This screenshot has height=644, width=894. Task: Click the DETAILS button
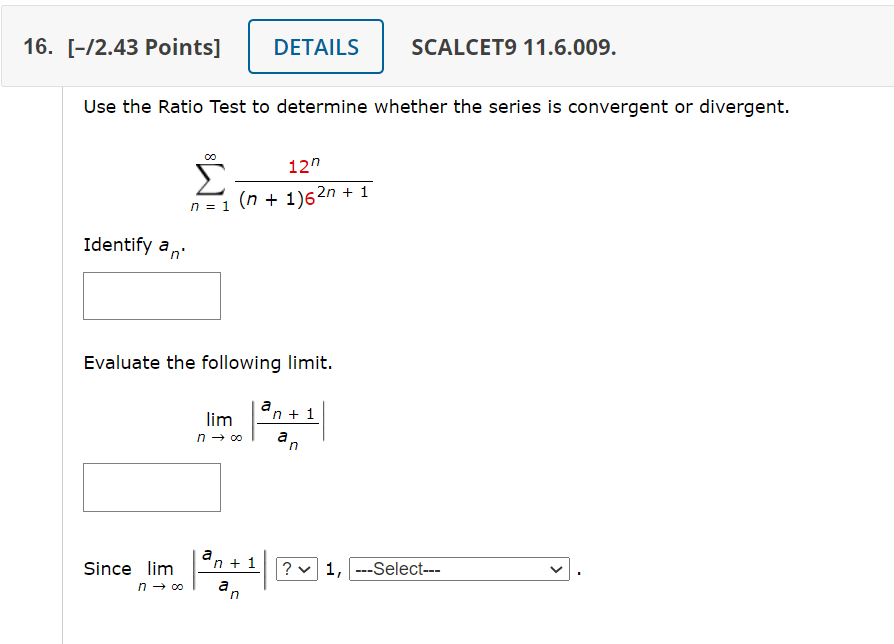click(315, 46)
